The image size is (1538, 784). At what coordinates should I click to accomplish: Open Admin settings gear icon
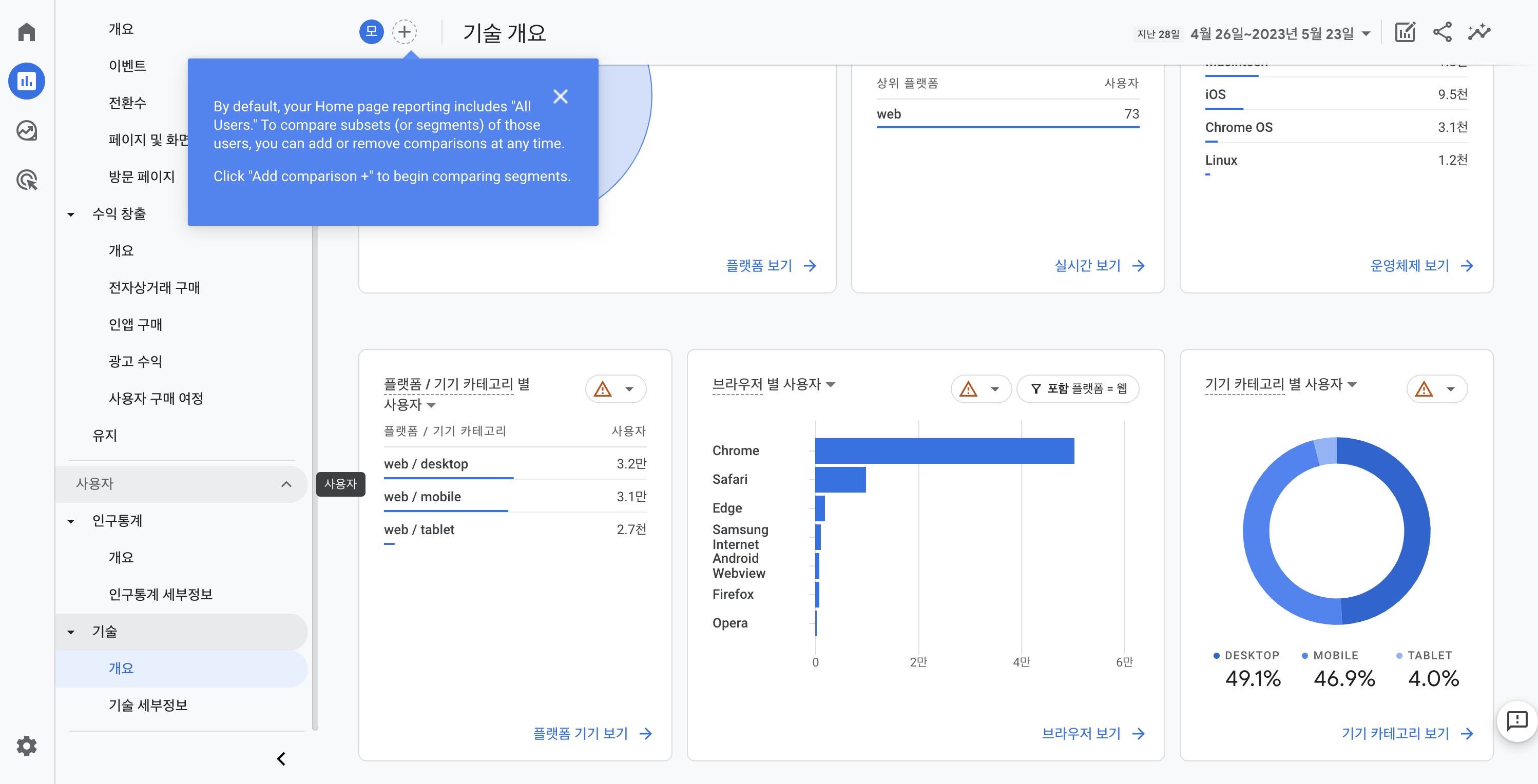(x=26, y=745)
